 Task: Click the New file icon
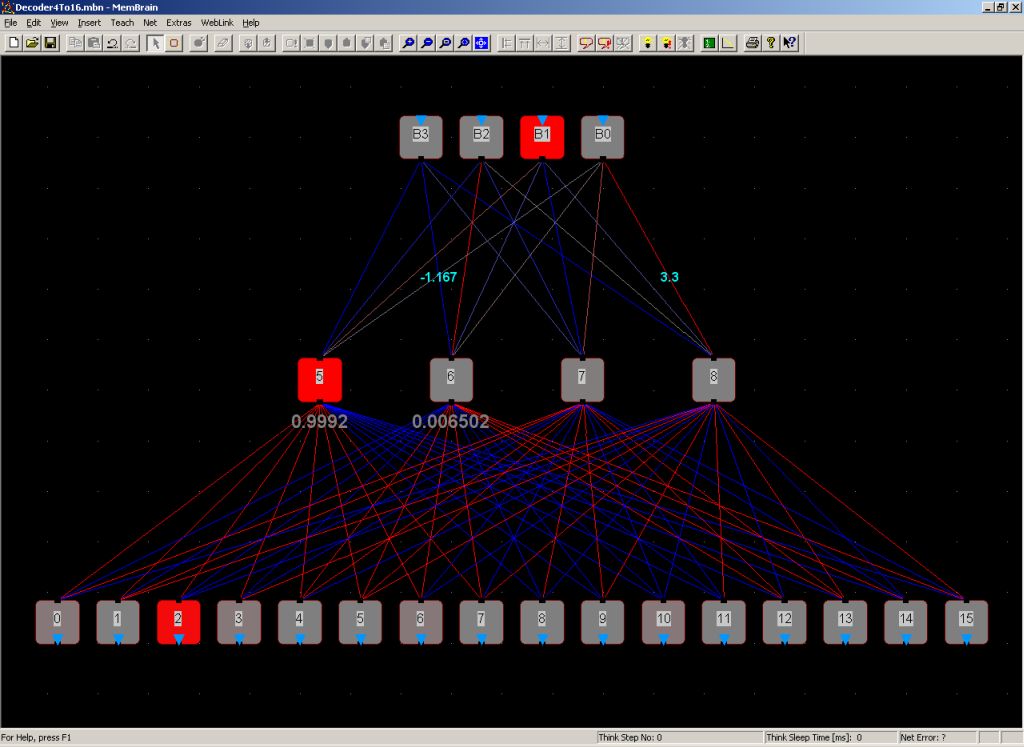tap(14, 43)
